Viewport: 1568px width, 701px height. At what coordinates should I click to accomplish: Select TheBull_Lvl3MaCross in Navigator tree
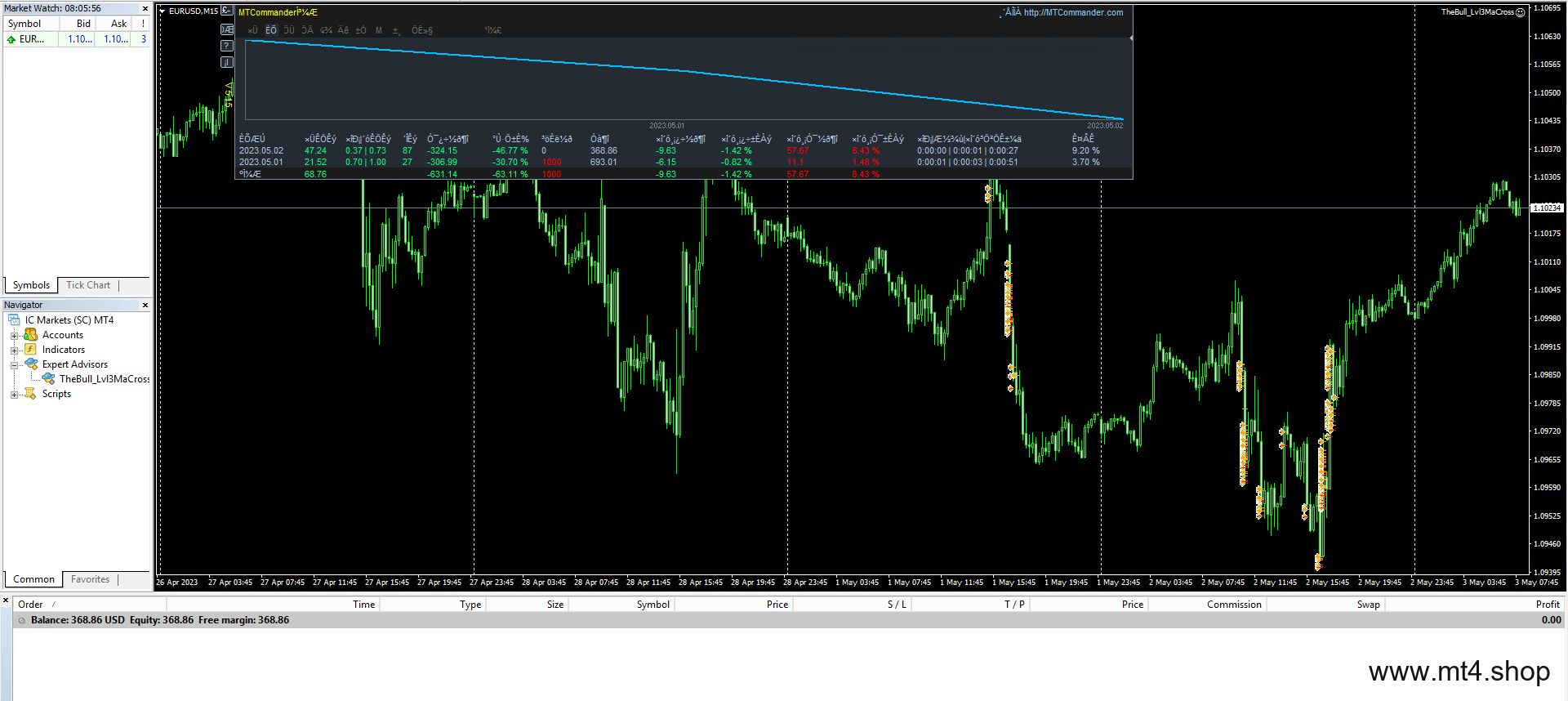click(105, 379)
